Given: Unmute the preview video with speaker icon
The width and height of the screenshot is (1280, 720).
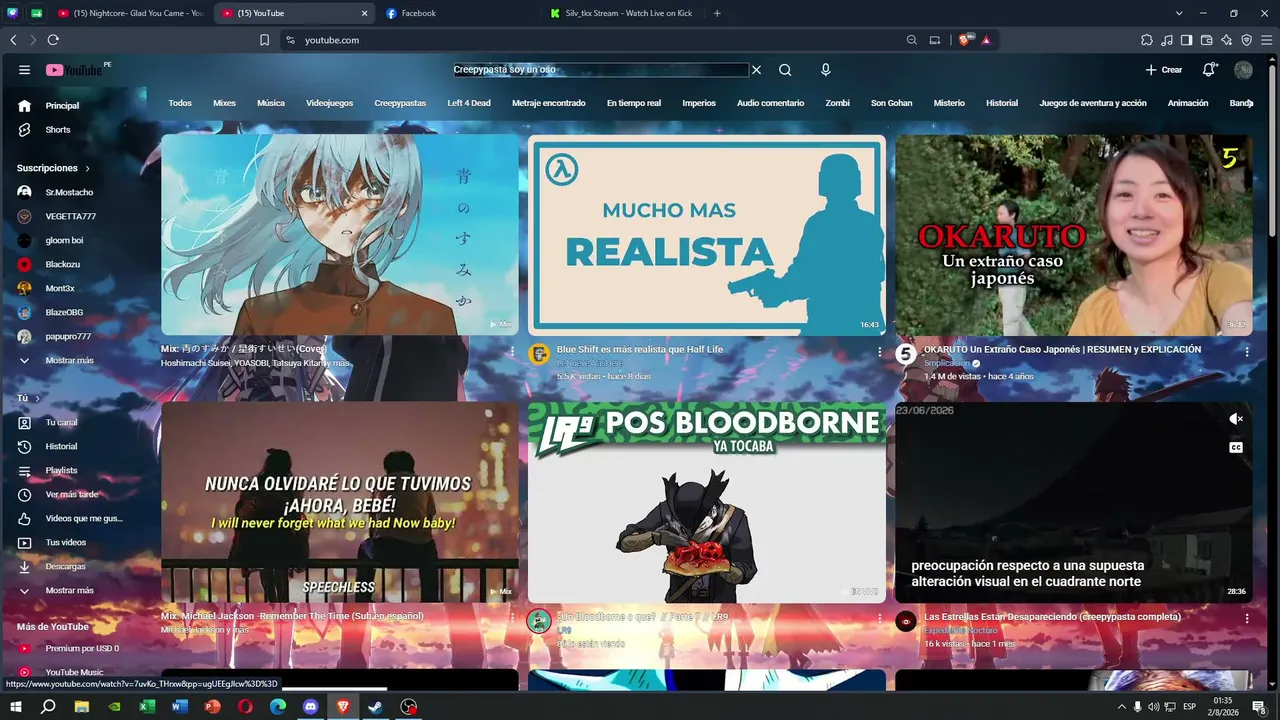Looking at the screenshot, I should 1236,419.
